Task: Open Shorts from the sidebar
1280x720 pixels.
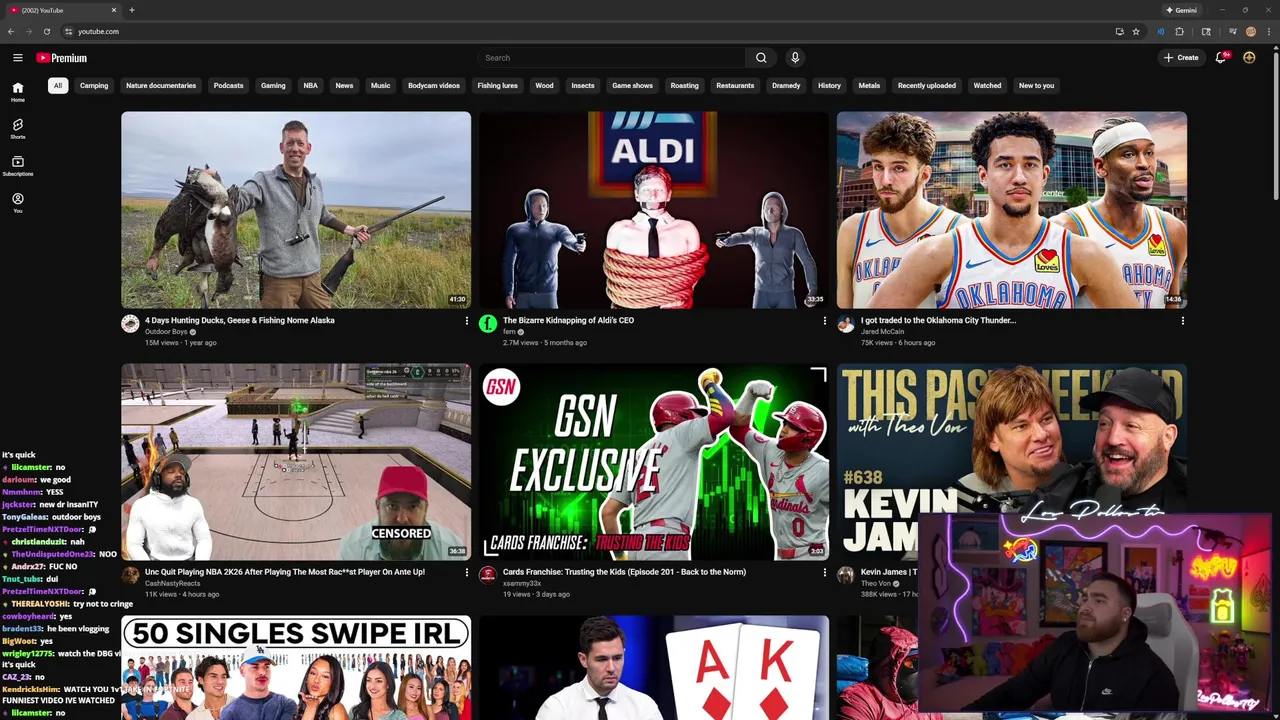Action: coord(18,128)
